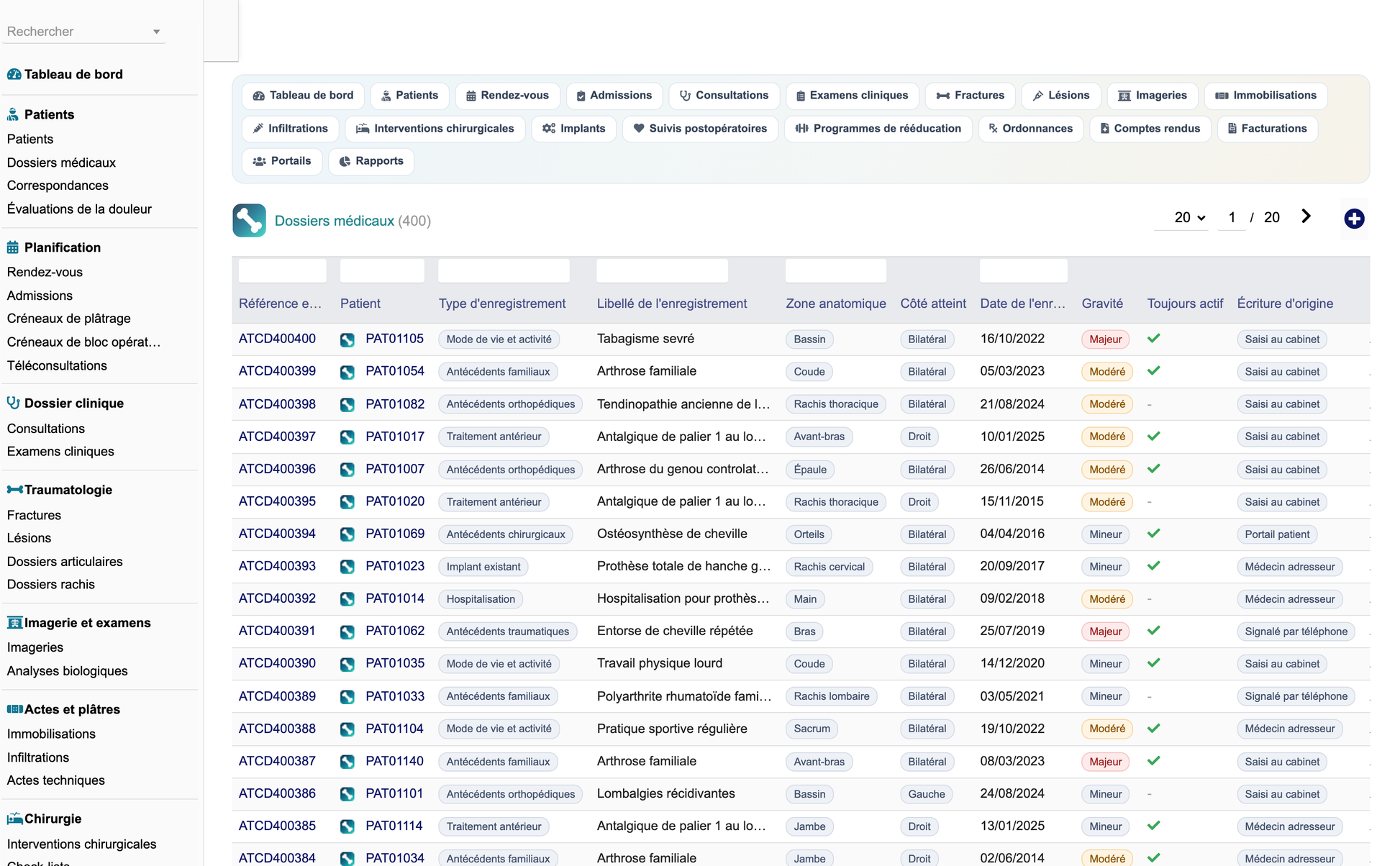
Task: Click the Type d'enregistrement filter field
Action: point(504,271)
